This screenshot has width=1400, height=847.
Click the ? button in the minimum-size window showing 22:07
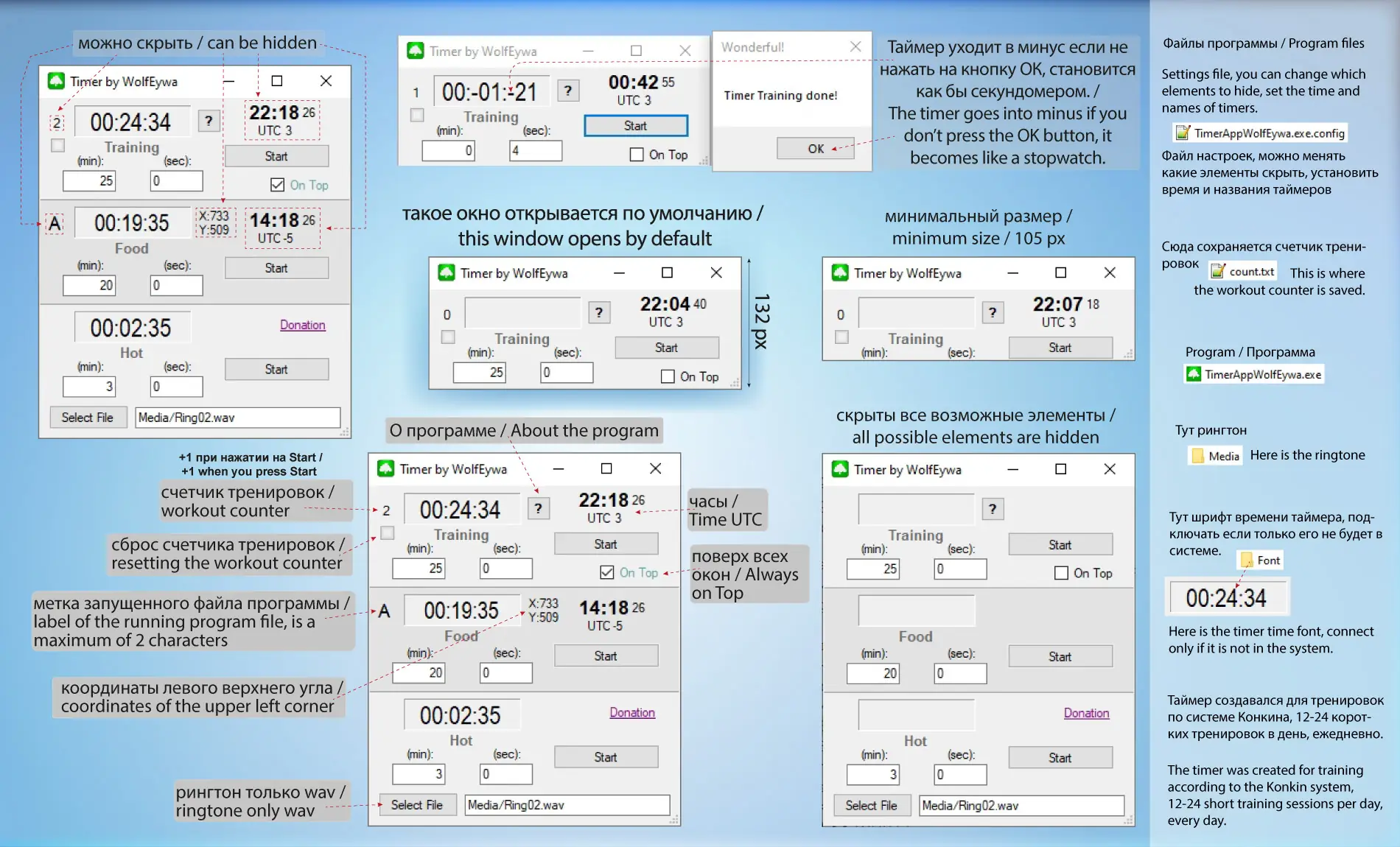[x=993, y=313]
